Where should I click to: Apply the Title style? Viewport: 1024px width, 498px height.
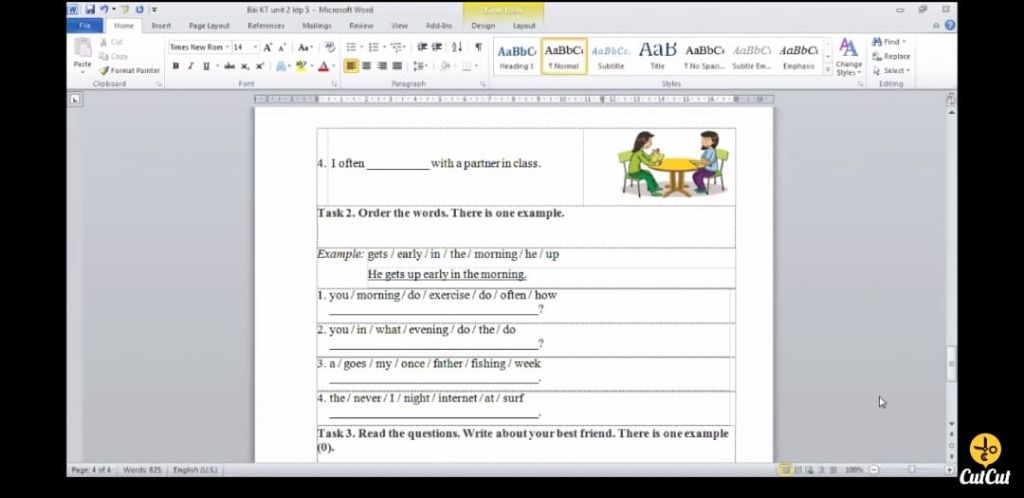pos(658,57)
